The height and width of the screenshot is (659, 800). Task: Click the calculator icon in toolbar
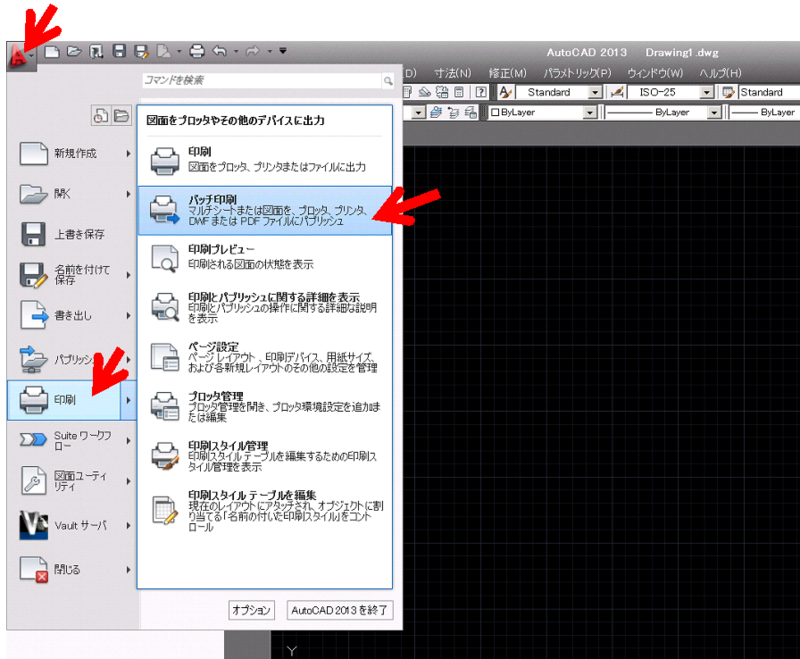(459, 92)
